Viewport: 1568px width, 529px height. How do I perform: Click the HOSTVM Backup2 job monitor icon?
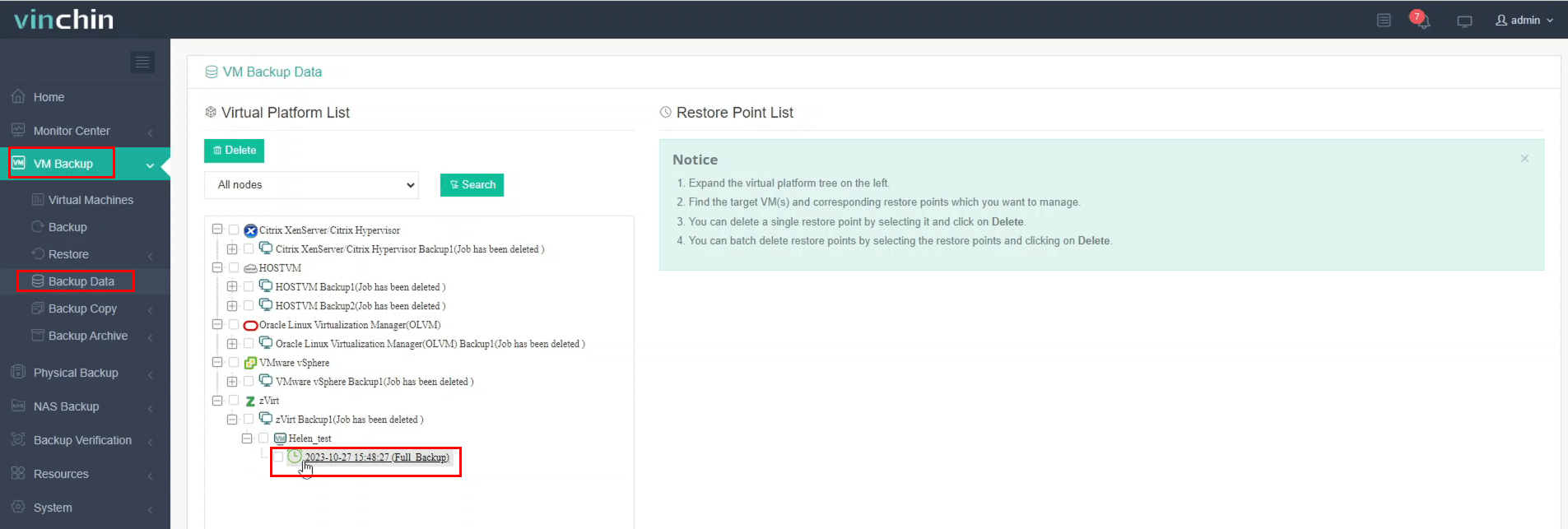(266, 305)
